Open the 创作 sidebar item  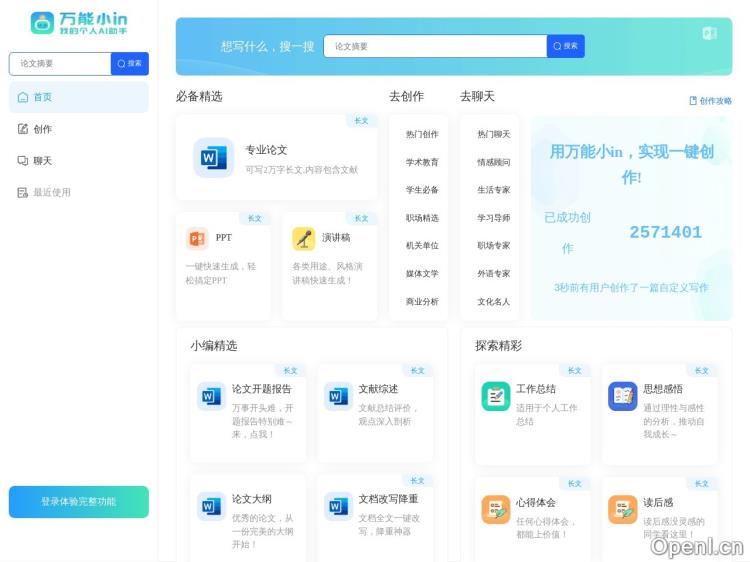click(x=79, y=129)
